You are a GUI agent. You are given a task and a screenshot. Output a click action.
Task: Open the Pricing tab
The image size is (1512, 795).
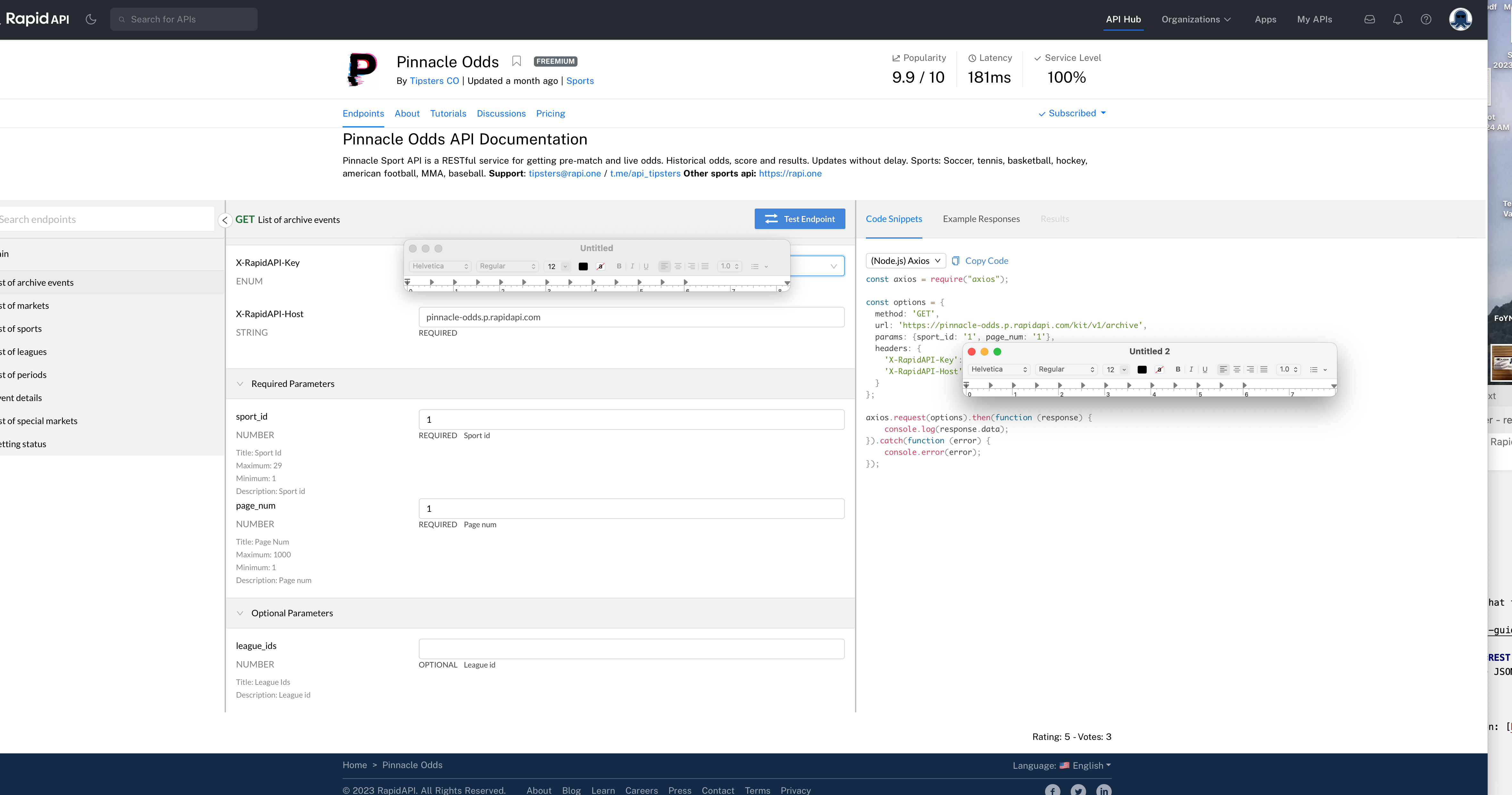551,113
